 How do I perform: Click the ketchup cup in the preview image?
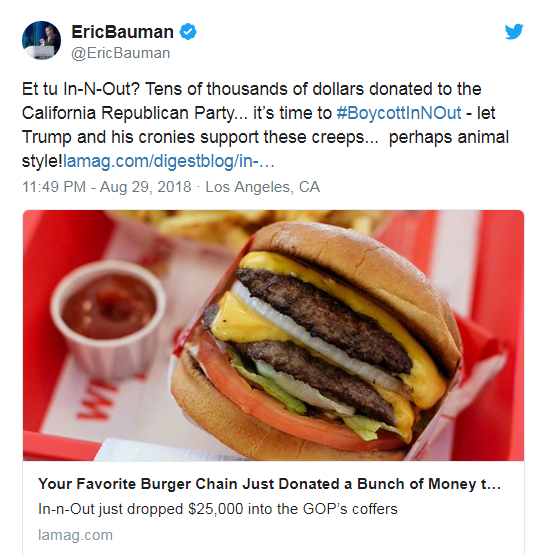(107, 320)
